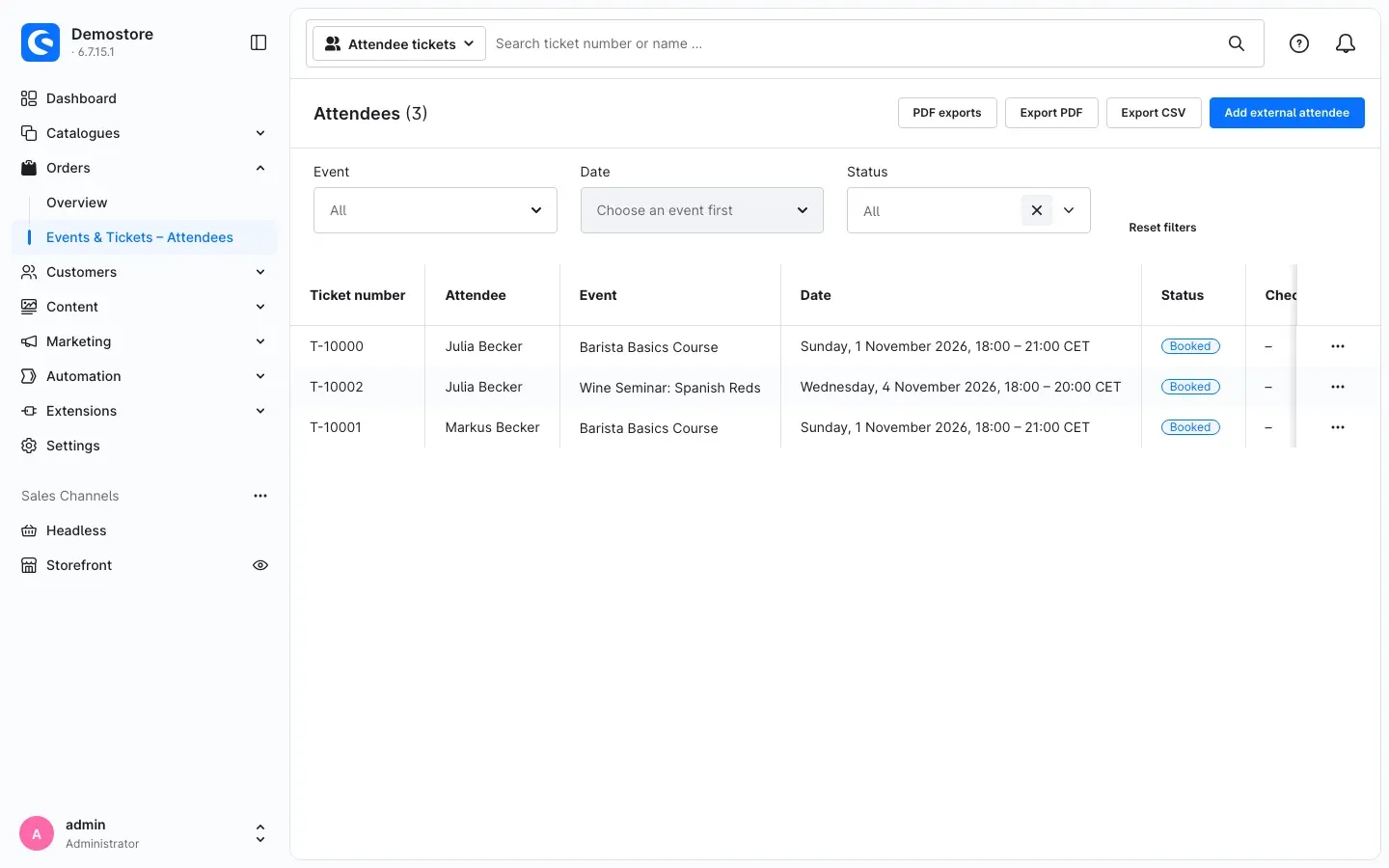This screenshot has height=868, width=1389.
Task: Collapse the Orders menu chevron
Action: [x=260, y=168]
